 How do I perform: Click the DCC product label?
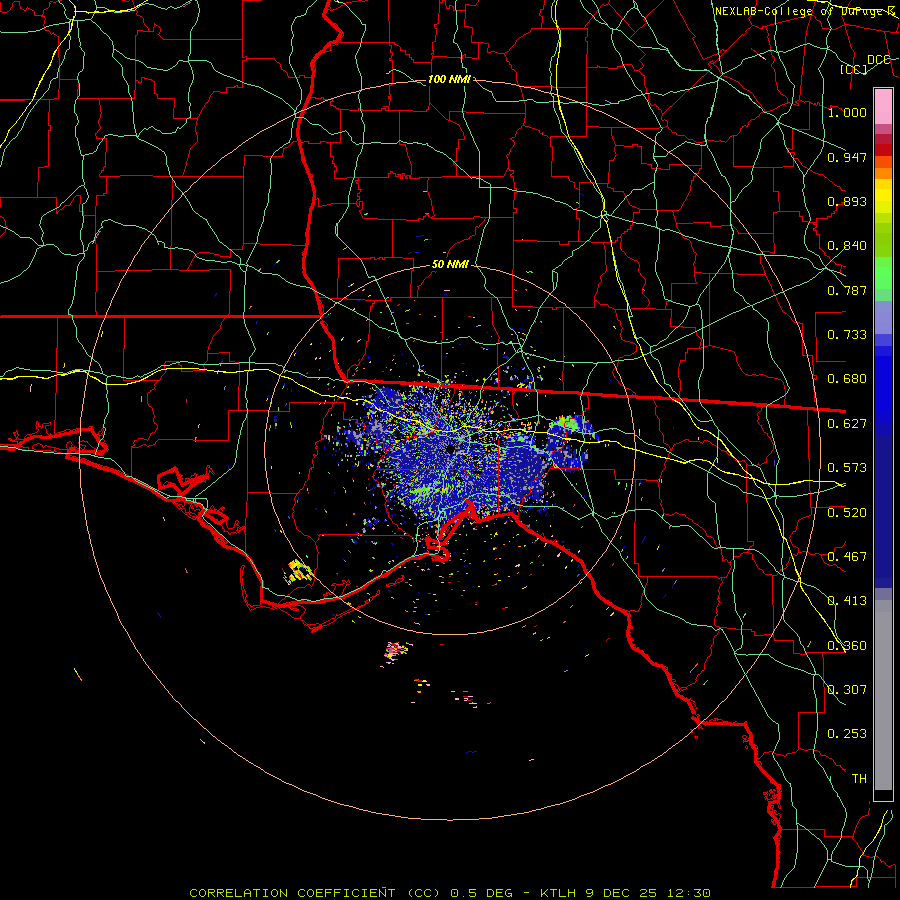878,60
